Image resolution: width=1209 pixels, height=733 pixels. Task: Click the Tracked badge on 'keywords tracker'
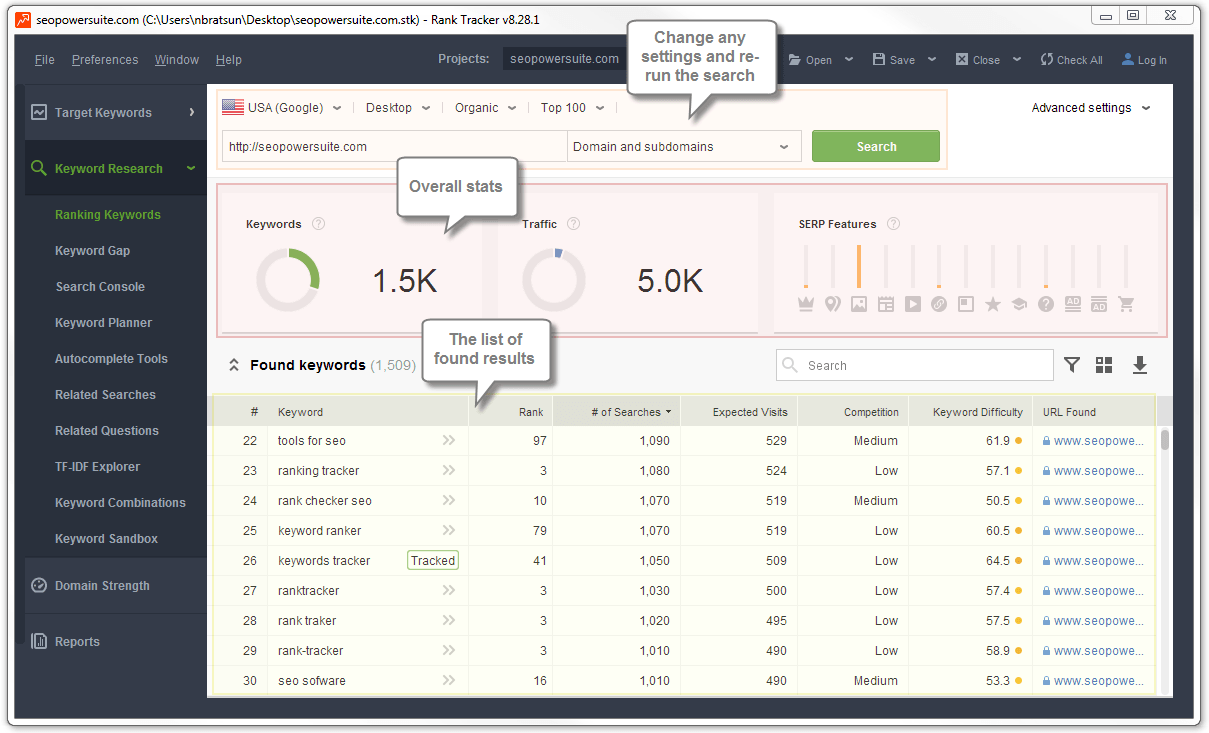tap(433, 561)
